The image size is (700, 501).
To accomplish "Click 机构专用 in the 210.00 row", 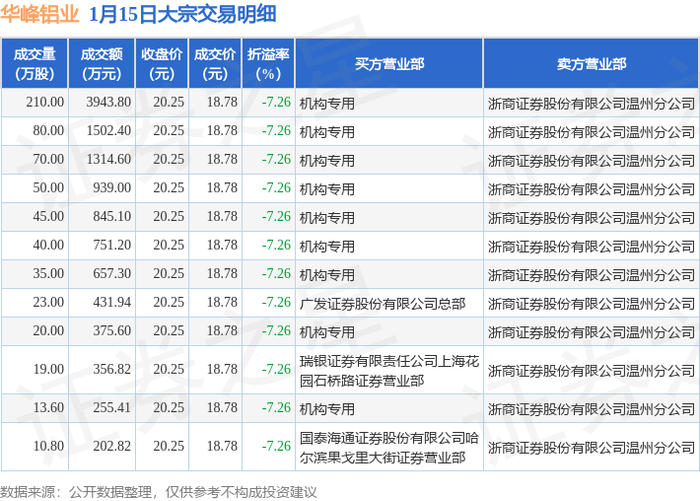I will click(x=327, y=104).
